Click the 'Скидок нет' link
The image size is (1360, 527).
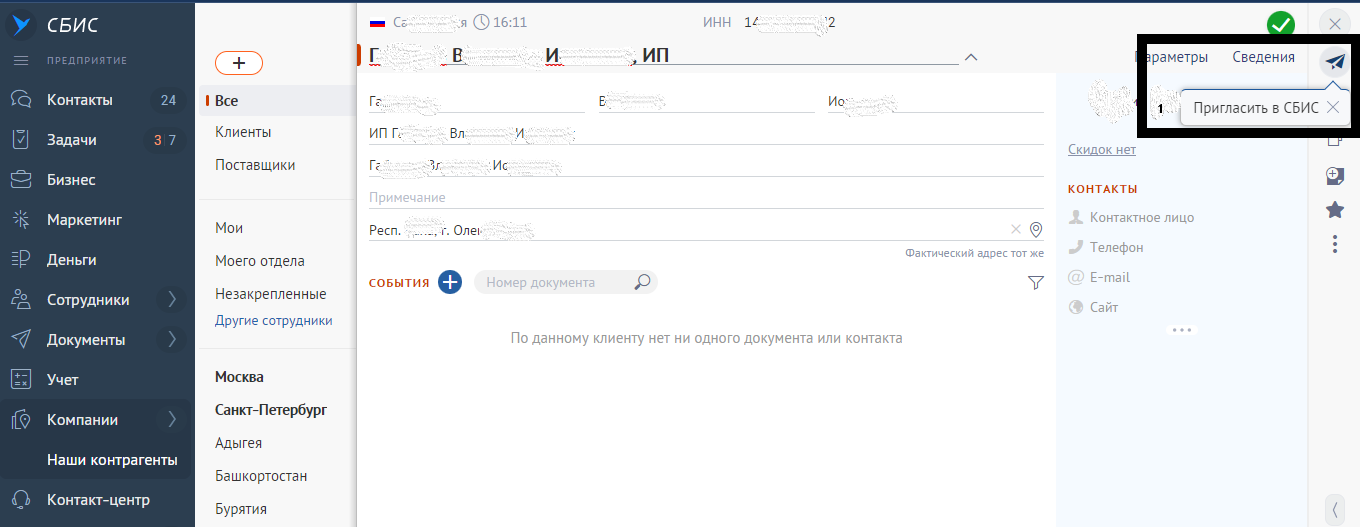tap(1102, 149)
